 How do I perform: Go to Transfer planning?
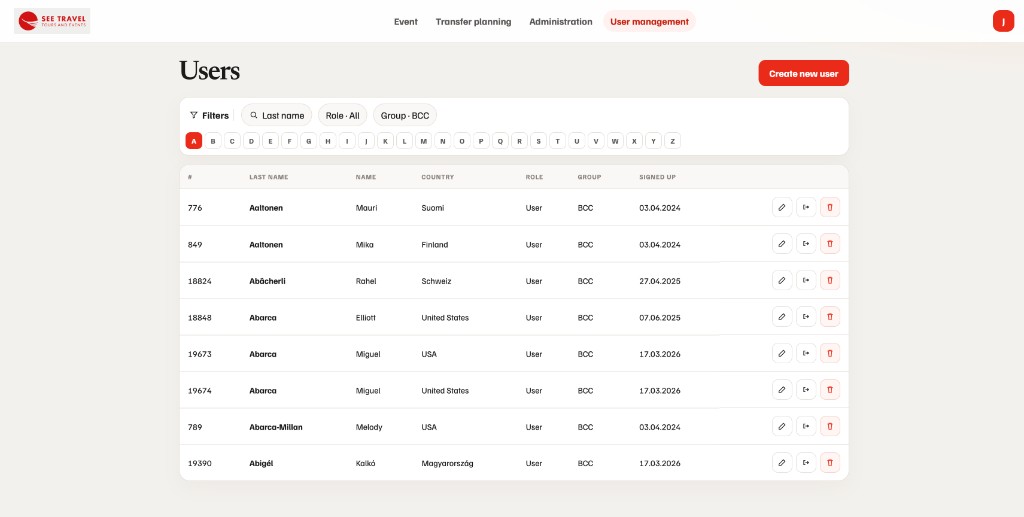pos(473,22)
